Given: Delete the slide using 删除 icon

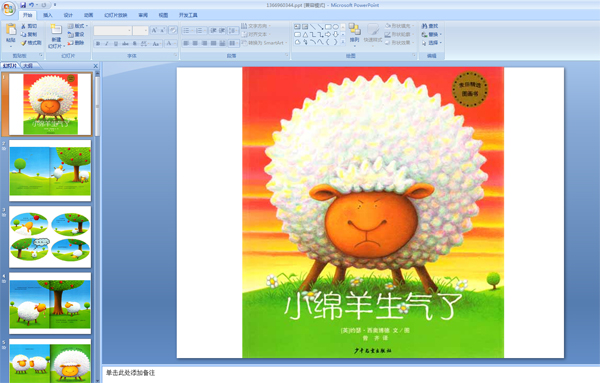Looking at the screenshot, I should click(76, 43).
